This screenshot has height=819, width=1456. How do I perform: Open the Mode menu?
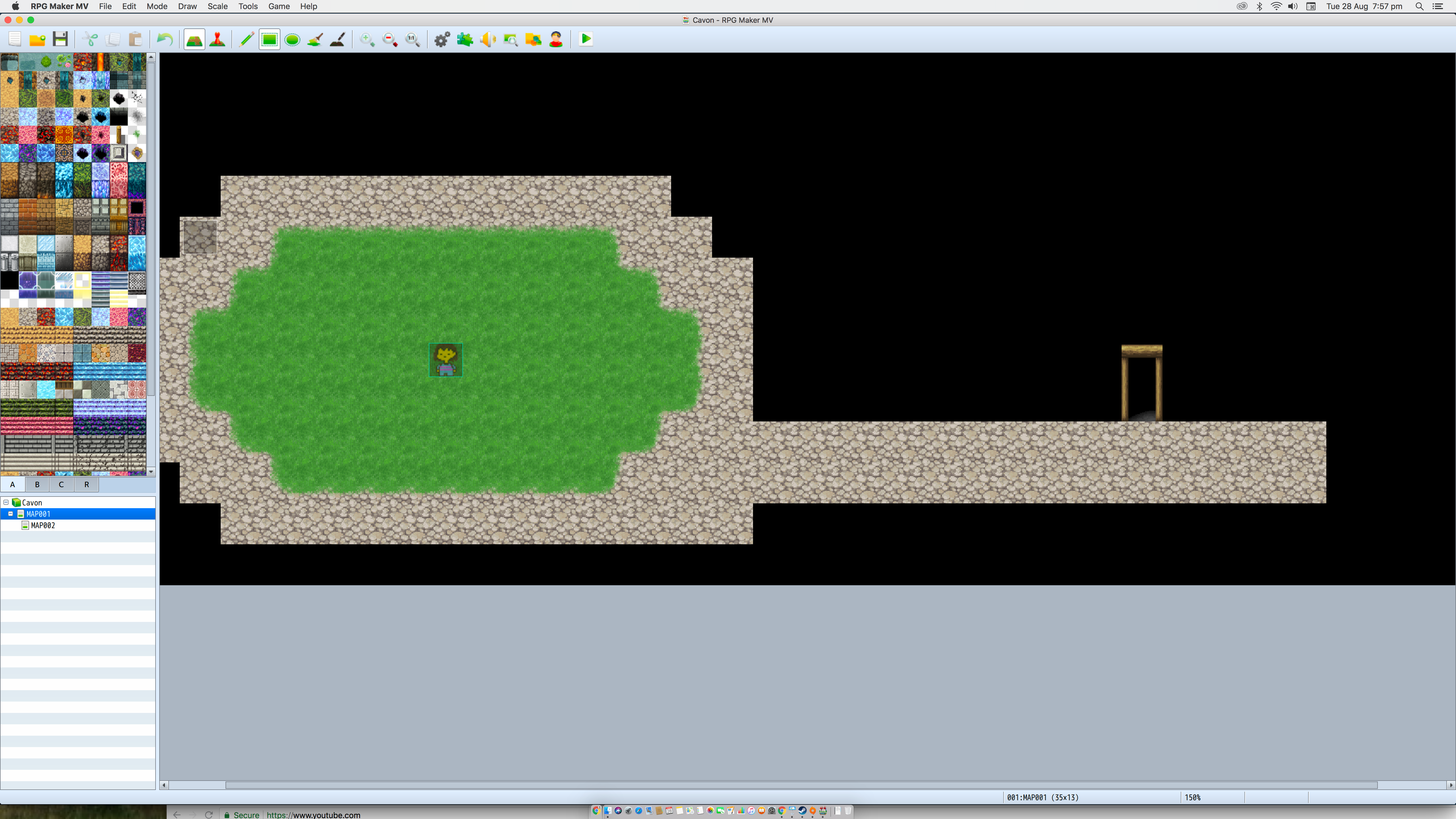click(x=157, y=6)
